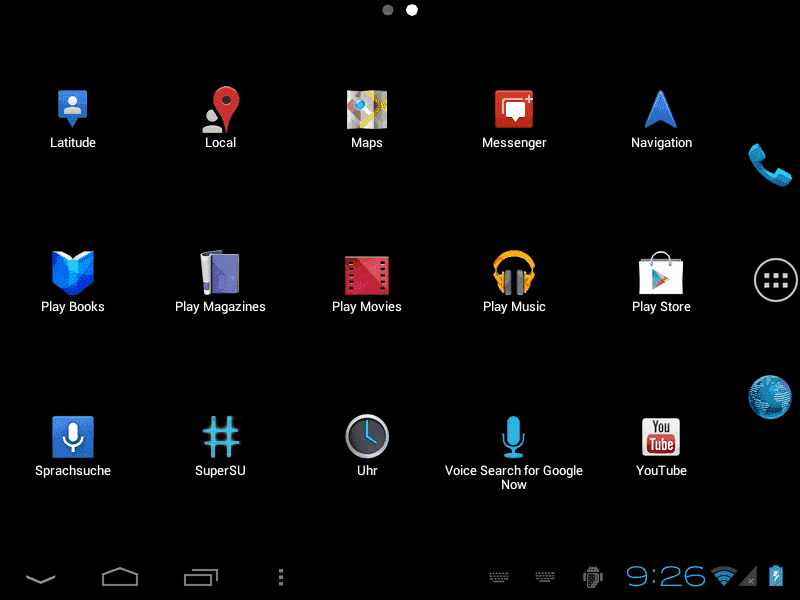Launch the browser globe icon

click(x=770, y=397)
